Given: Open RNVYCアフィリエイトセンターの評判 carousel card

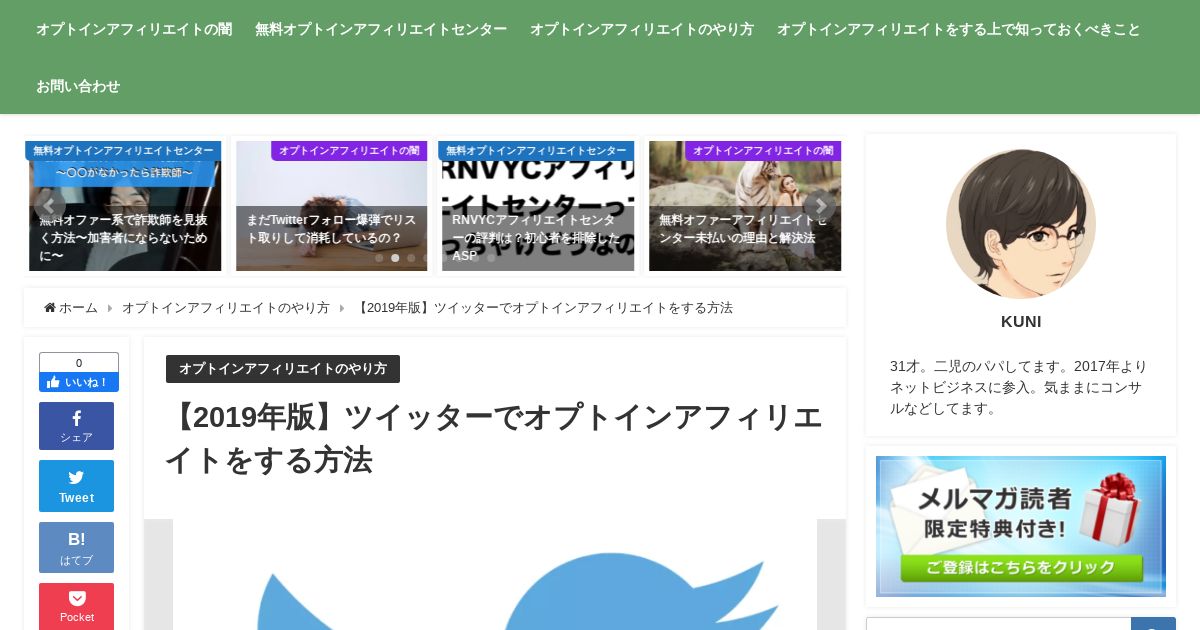Looking at the screenshot, I should [538, 206].
